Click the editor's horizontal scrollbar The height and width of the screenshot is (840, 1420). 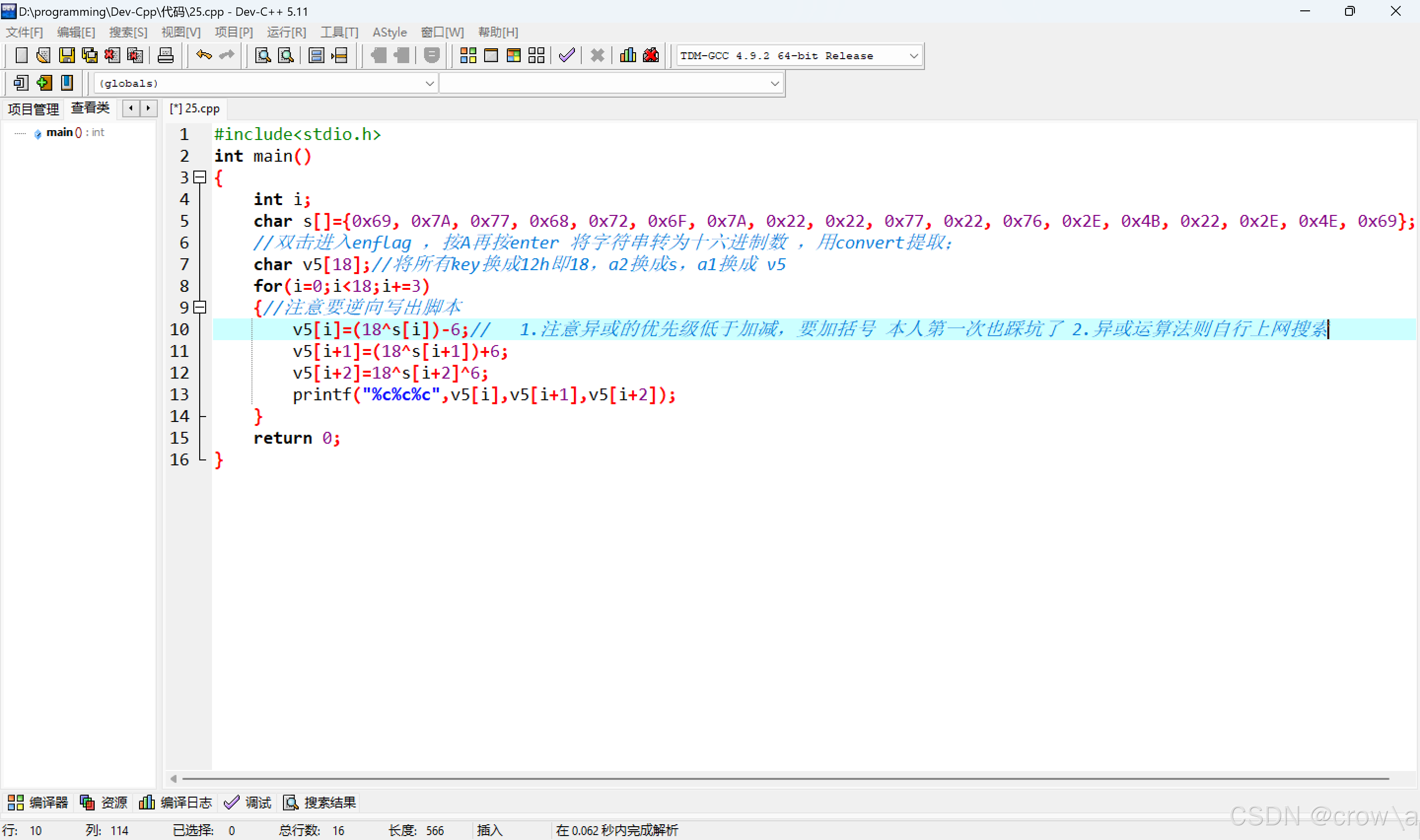(679, 778)
